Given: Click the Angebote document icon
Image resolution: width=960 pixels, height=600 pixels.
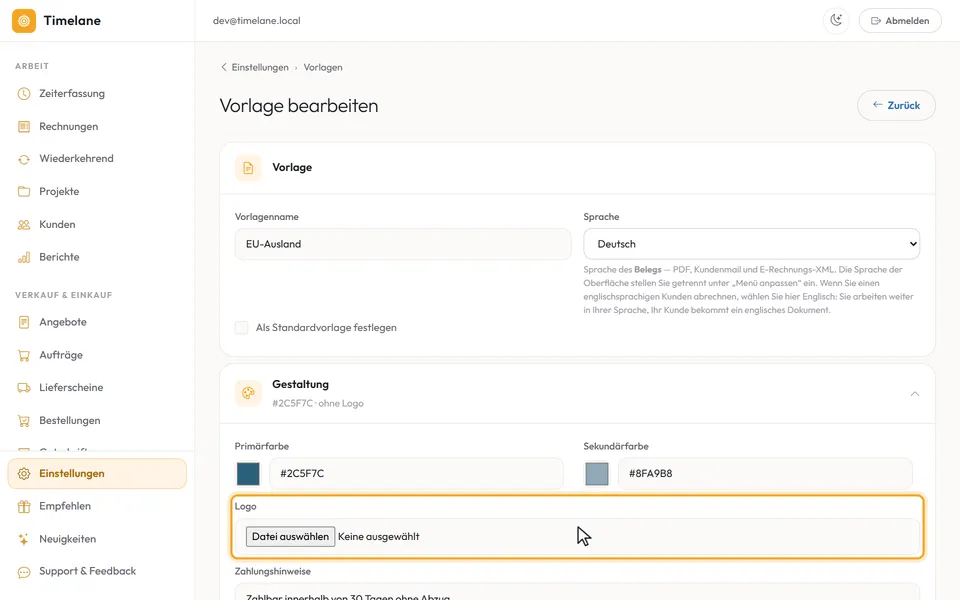Looking at the screenshot, I should 24,322.
